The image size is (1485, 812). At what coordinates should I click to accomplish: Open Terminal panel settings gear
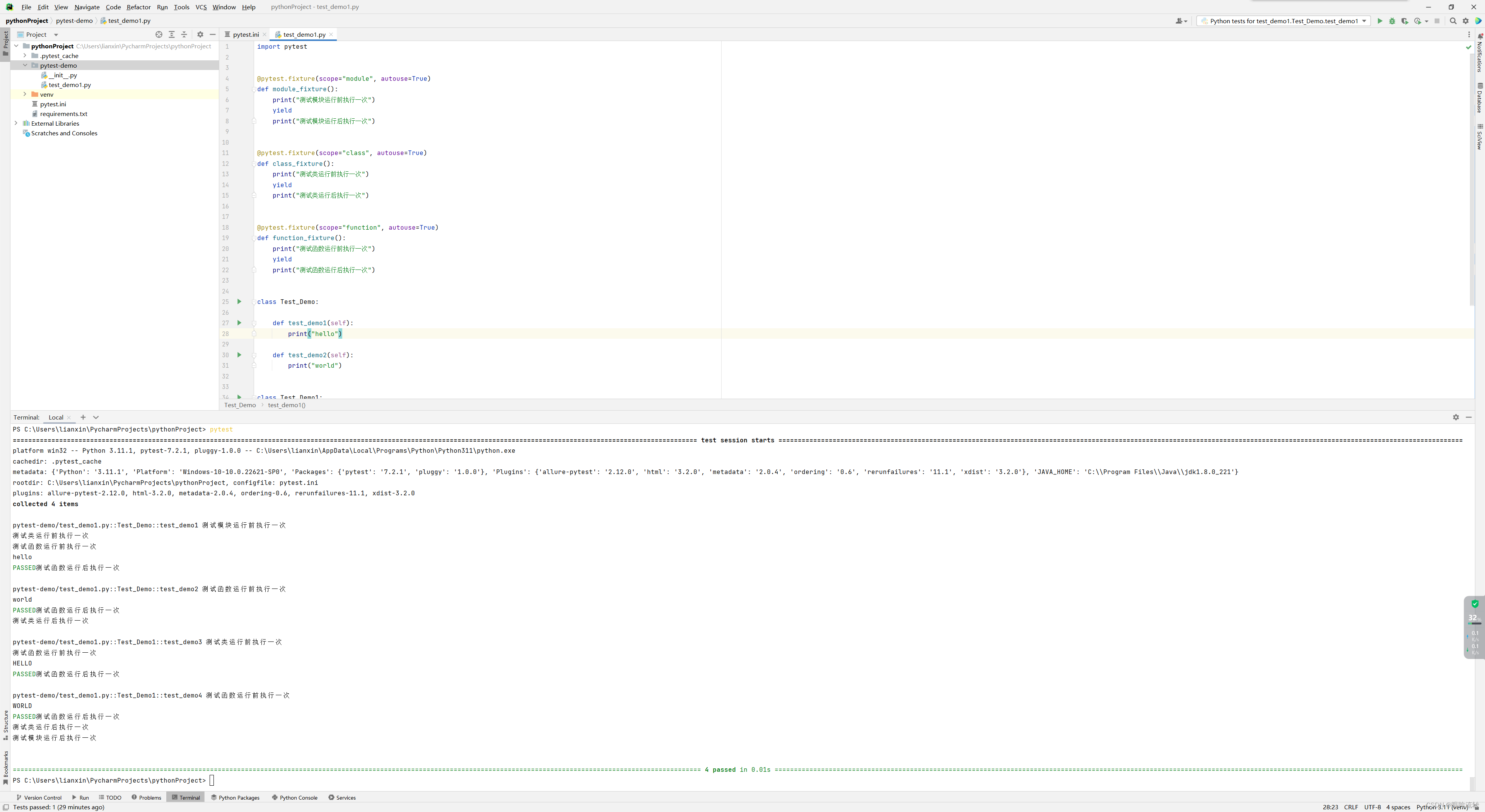pyautogui.click(x=1456, y=417)
